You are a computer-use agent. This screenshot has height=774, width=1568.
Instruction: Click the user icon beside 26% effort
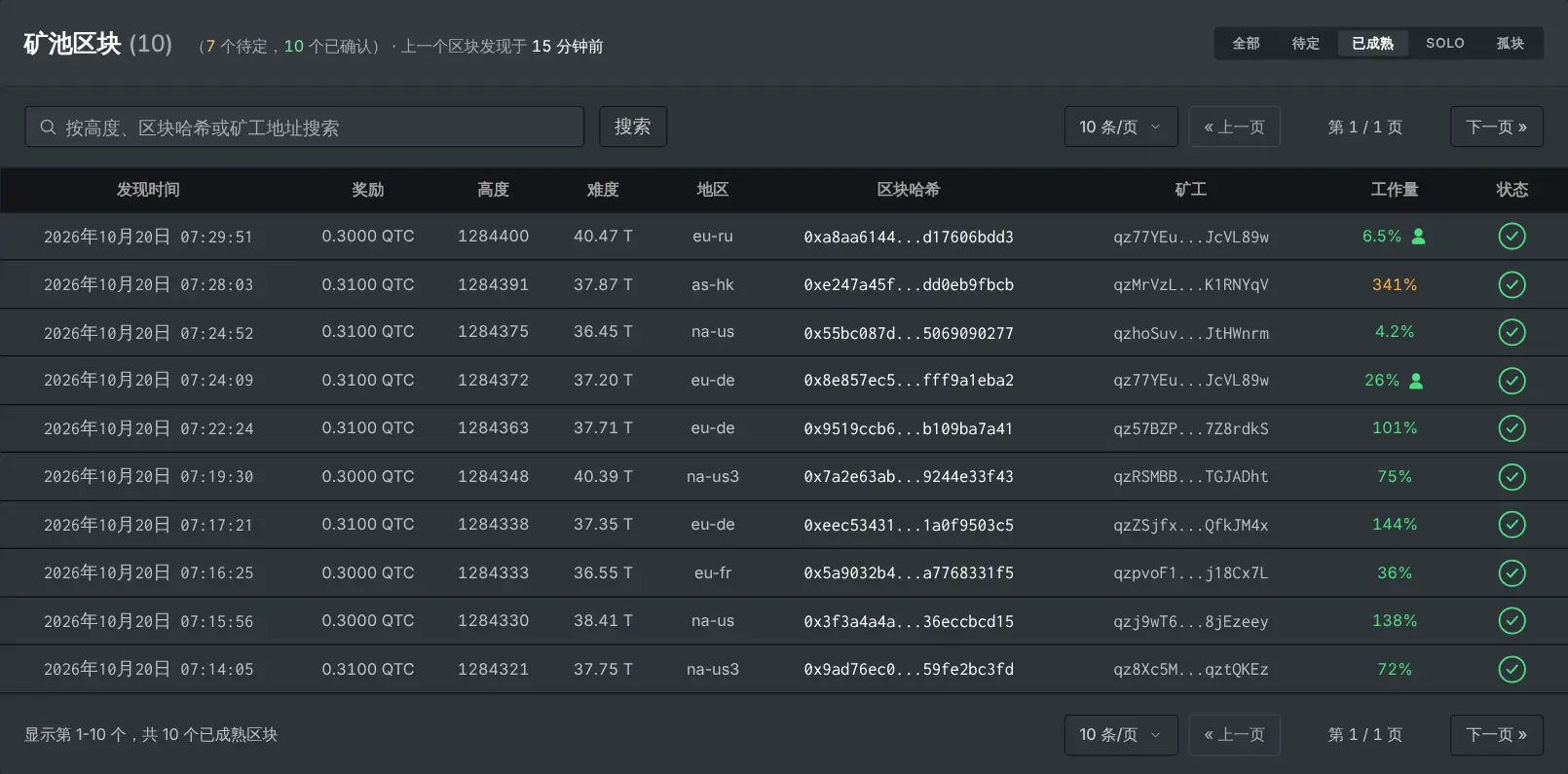pyautogui.click(x=1417, y=381)
